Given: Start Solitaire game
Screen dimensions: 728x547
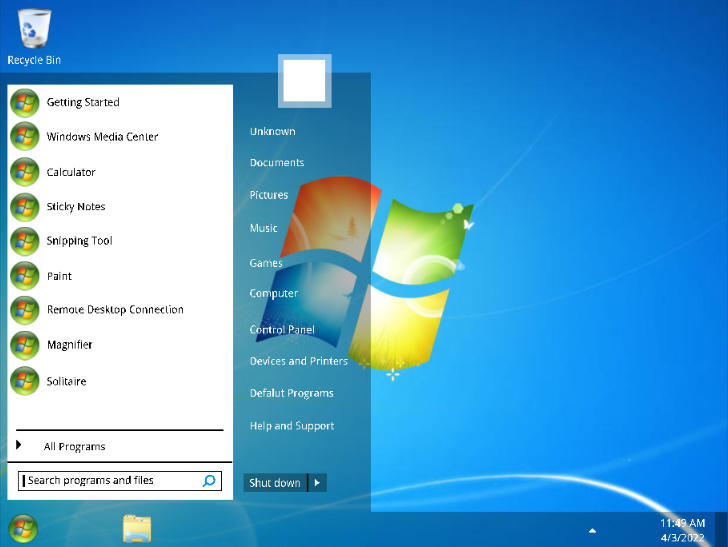Looking at the screenshot, I should pos(66,381).
